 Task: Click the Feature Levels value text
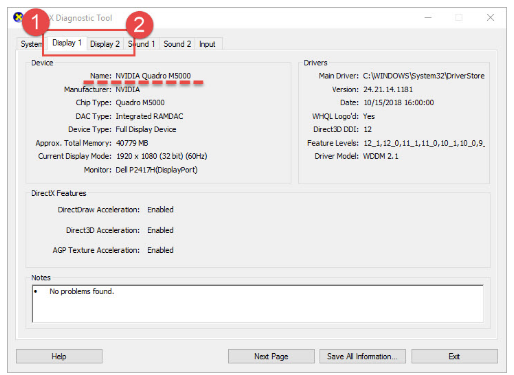pyautogui.click(x=424, y=143)
